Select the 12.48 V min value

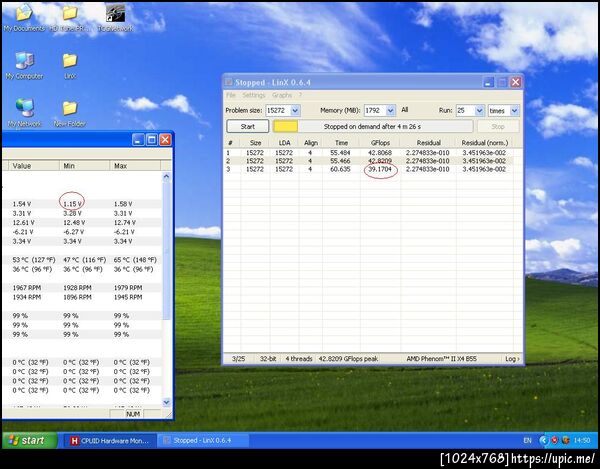tap(74, 222)
